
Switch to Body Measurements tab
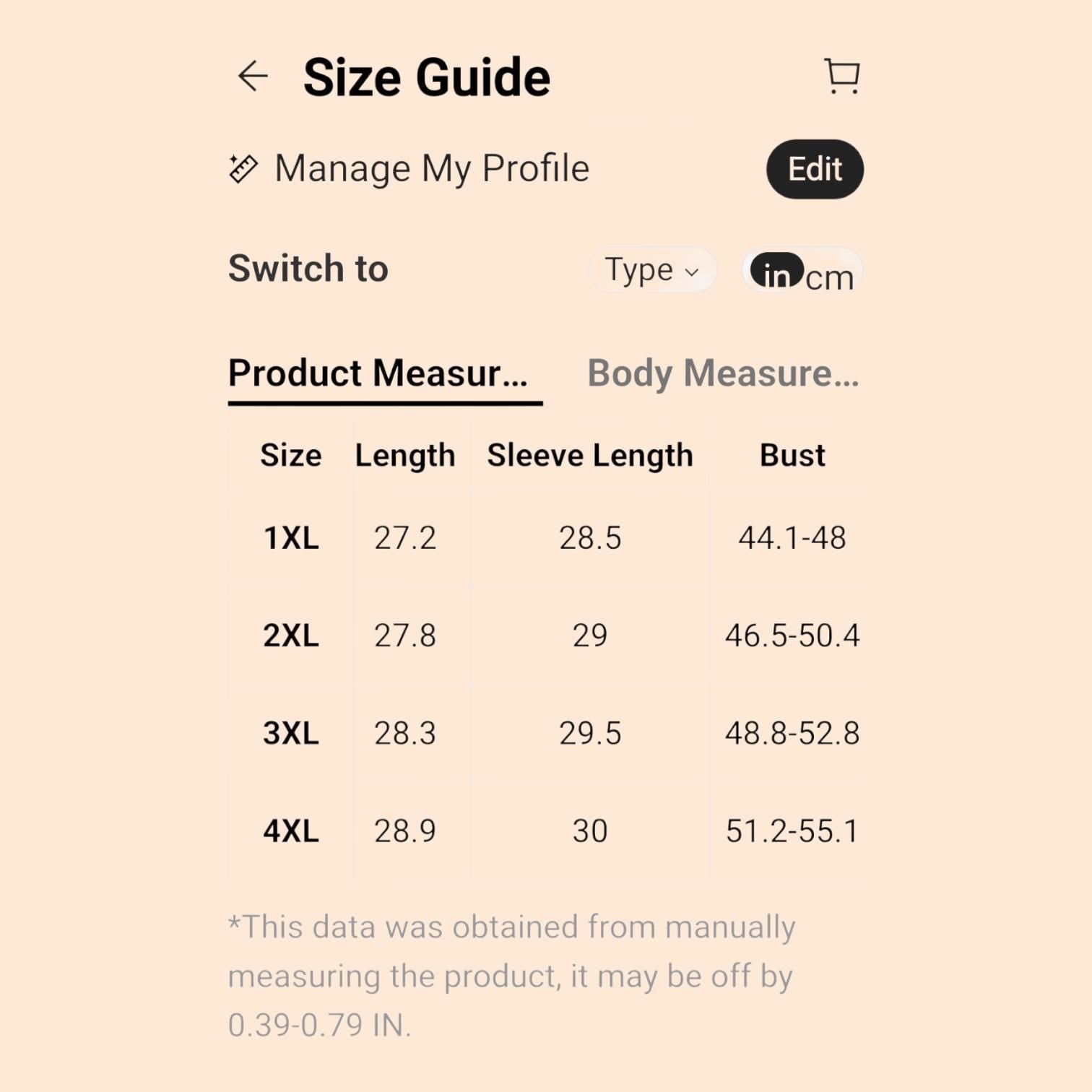[723, 373]
